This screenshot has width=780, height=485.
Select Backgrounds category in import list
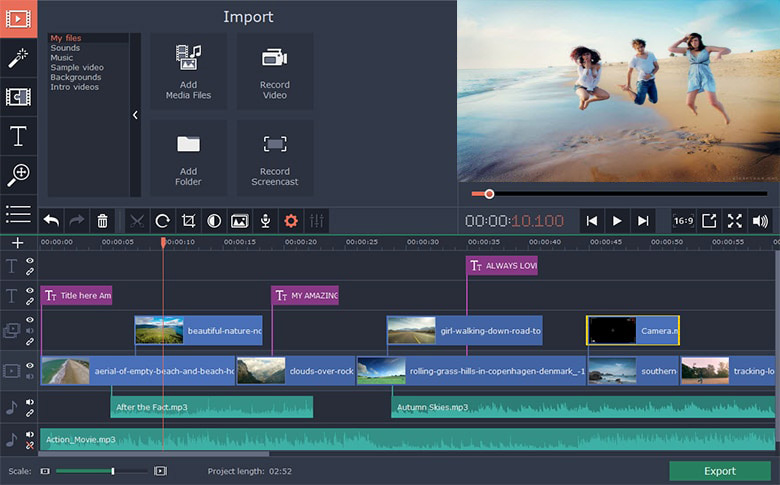[x=76, y=77]
